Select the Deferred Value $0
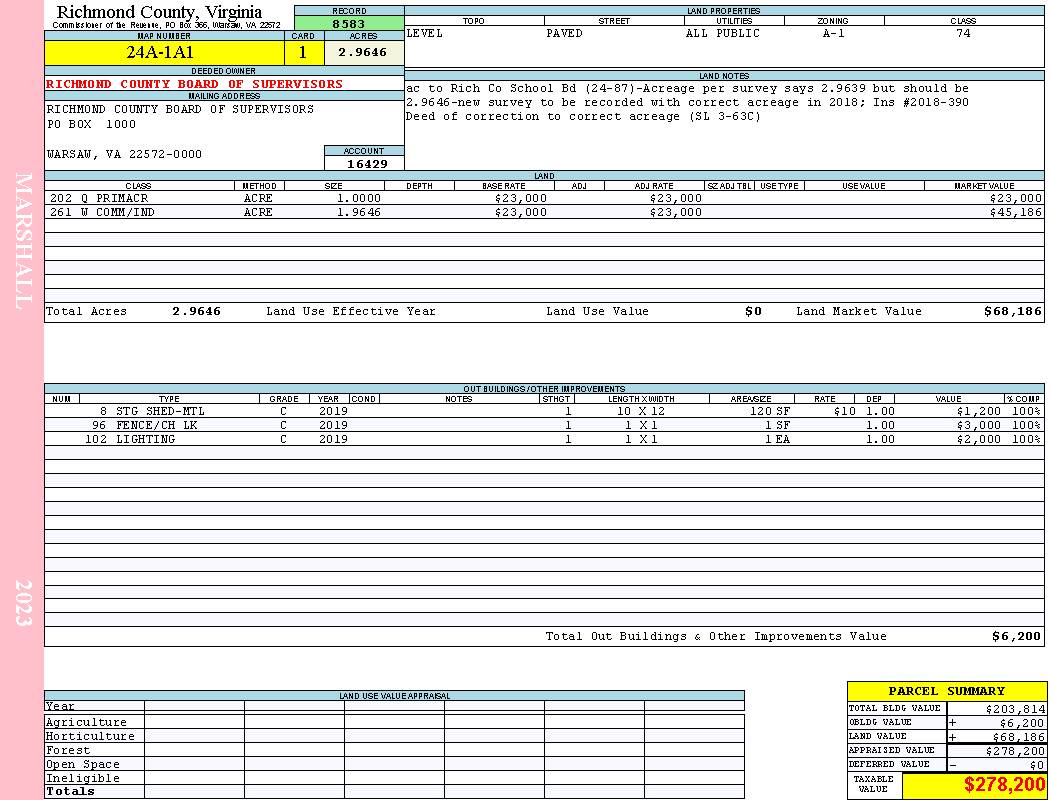Image resolution: width=1050 pixels, height=800 pixels. tap(1037, 765)
